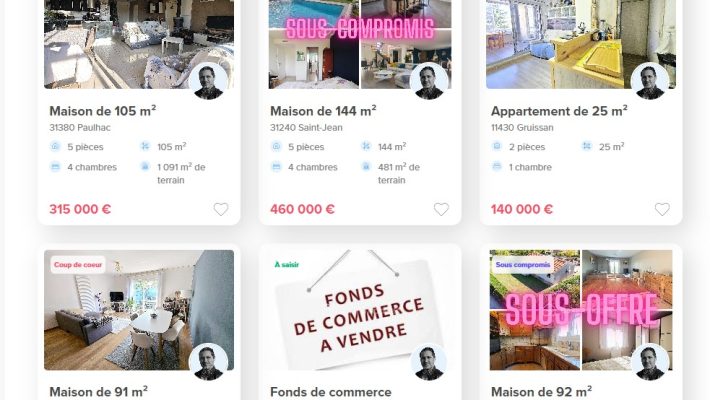Open the Fonds de commerce listing title
This screenshot has height=400, width=710.
coord(331,392)
